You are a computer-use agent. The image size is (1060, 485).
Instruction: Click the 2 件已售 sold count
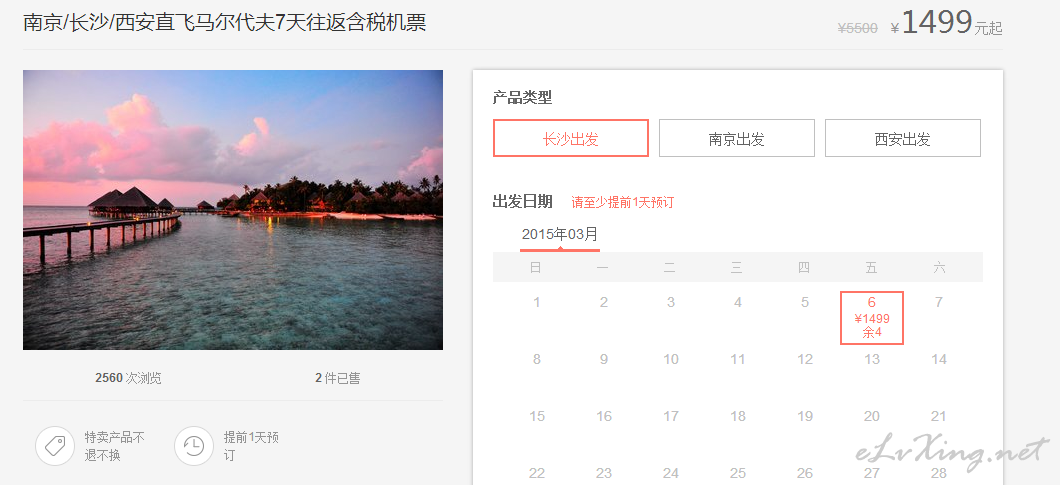coord(337,378)
